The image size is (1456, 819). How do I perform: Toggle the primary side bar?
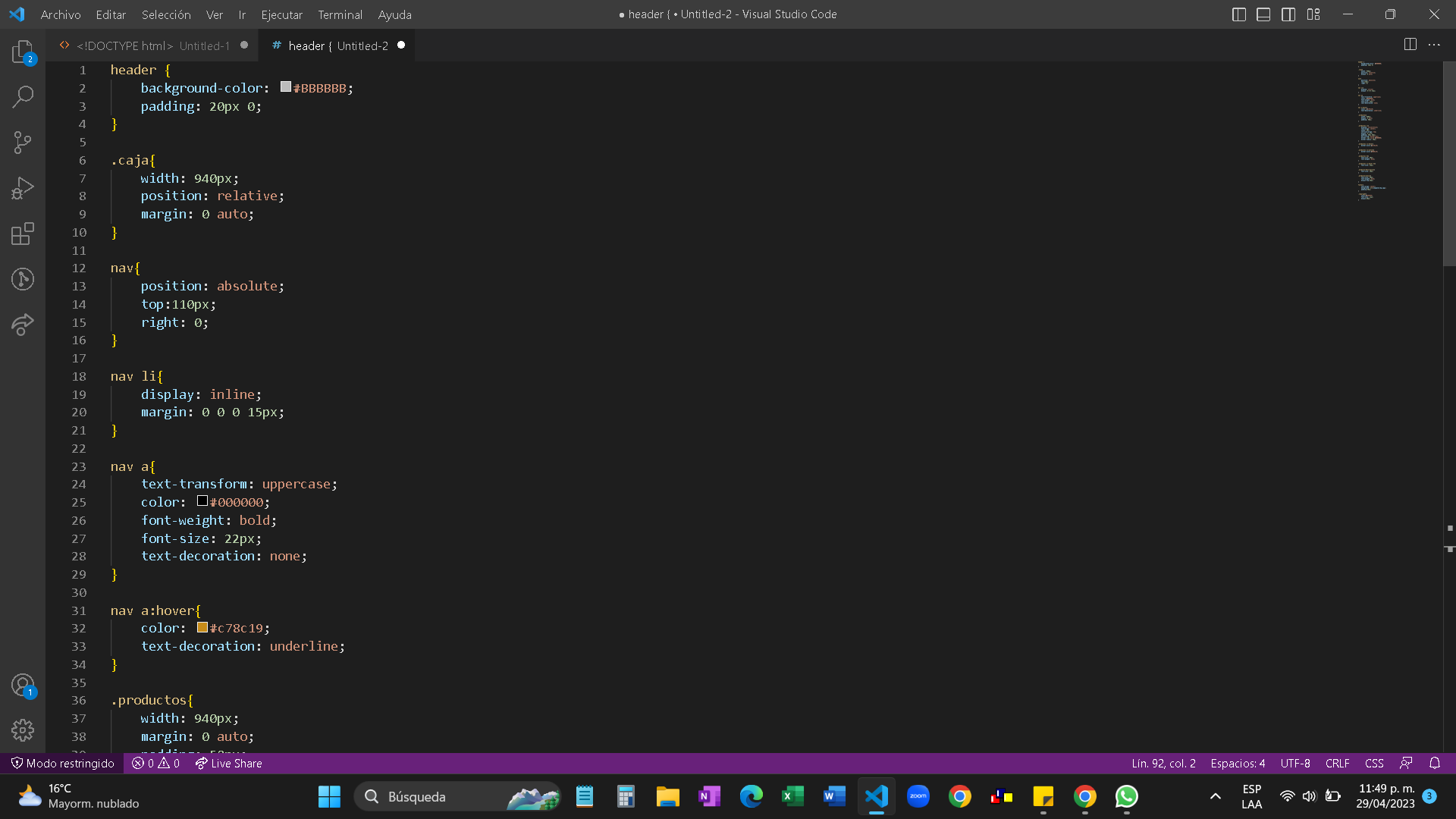pyautogui.click(x=1239, y=14)
